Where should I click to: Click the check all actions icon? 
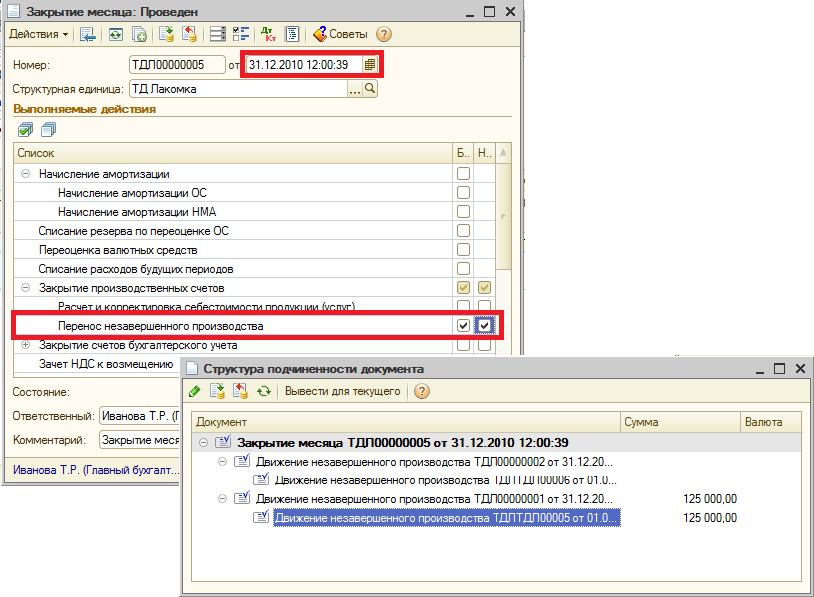[x=25, y=129]
